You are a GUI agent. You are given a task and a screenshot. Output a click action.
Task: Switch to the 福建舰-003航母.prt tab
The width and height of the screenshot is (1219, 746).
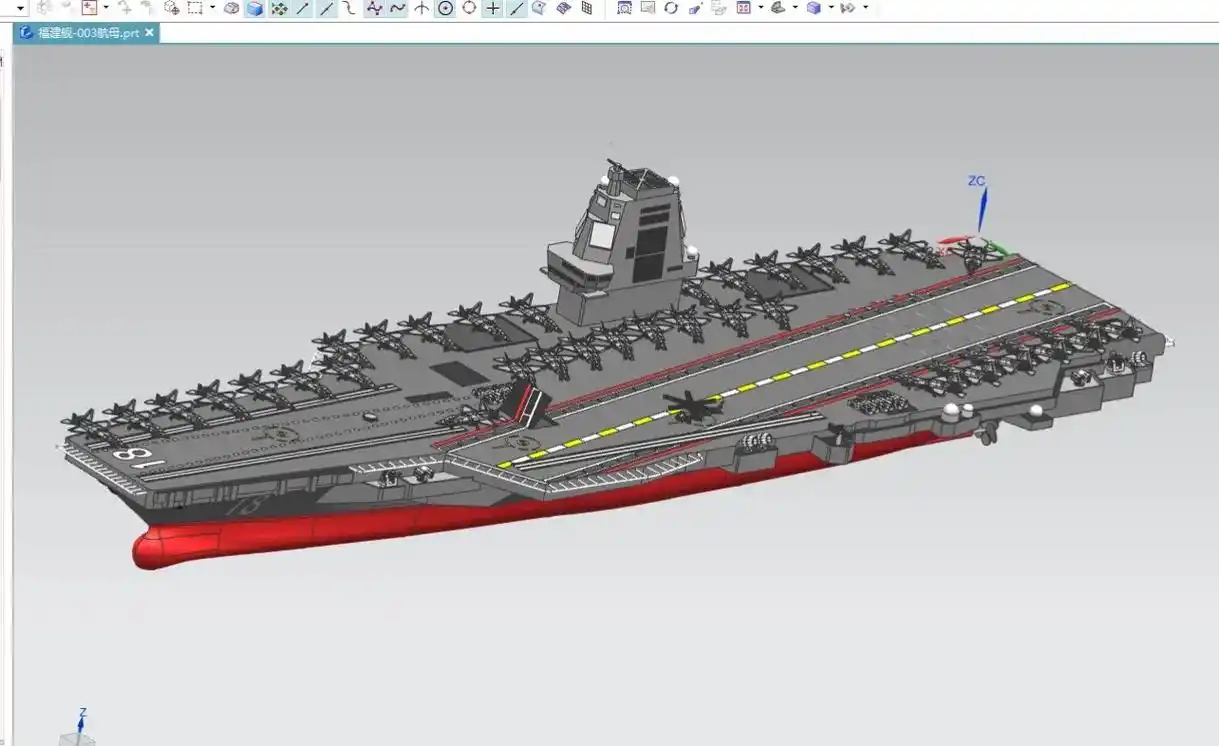(88, 32)
